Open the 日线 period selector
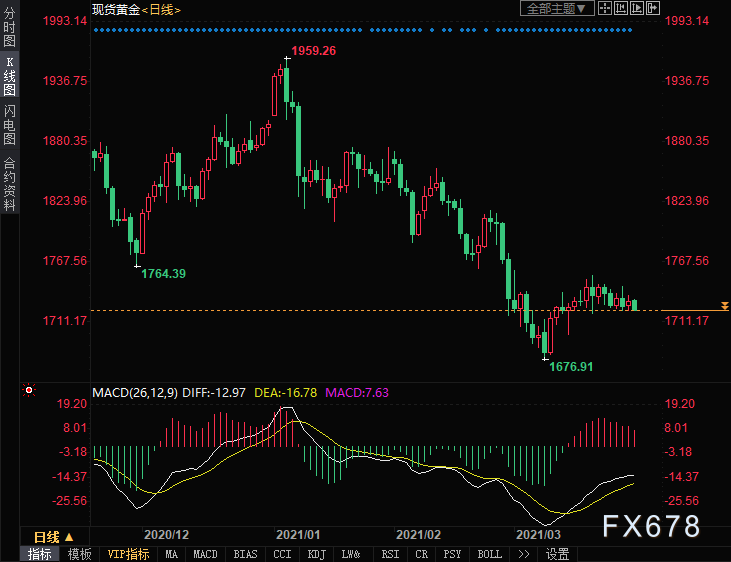The height and width of the screenshot is (562, 731). pos(53,537)
